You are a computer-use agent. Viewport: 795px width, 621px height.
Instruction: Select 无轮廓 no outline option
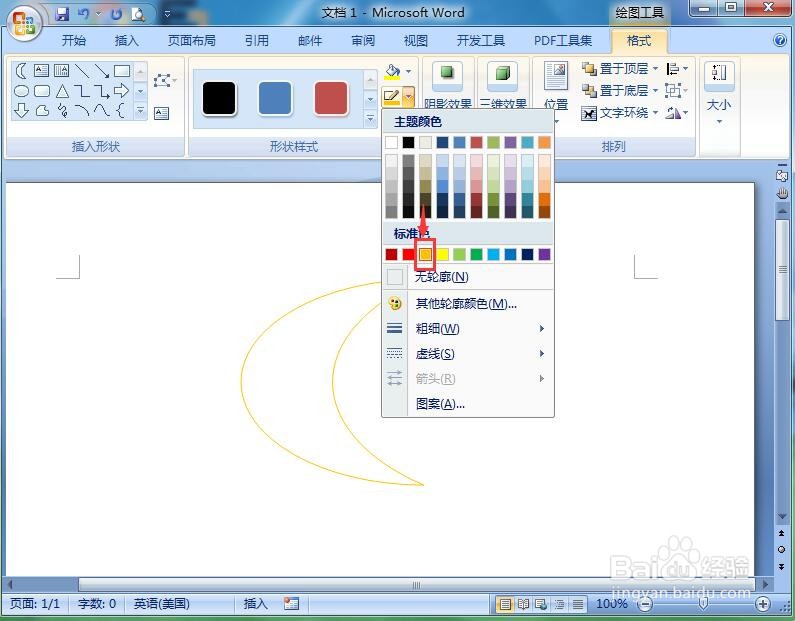point(467,277)
